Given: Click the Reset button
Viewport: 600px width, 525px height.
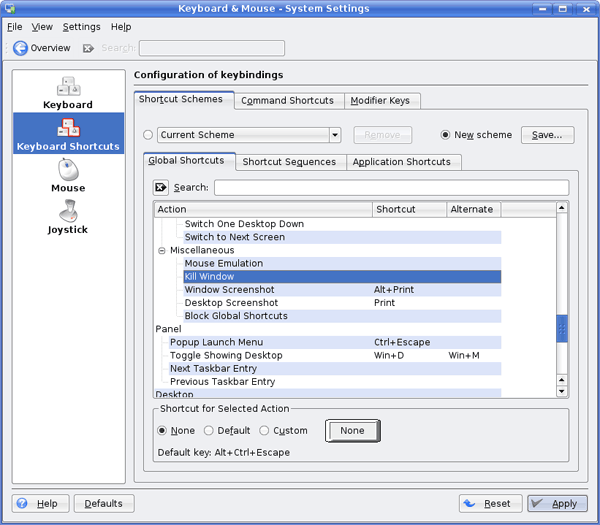Looking at the screenshot, I should coord(491,503).
